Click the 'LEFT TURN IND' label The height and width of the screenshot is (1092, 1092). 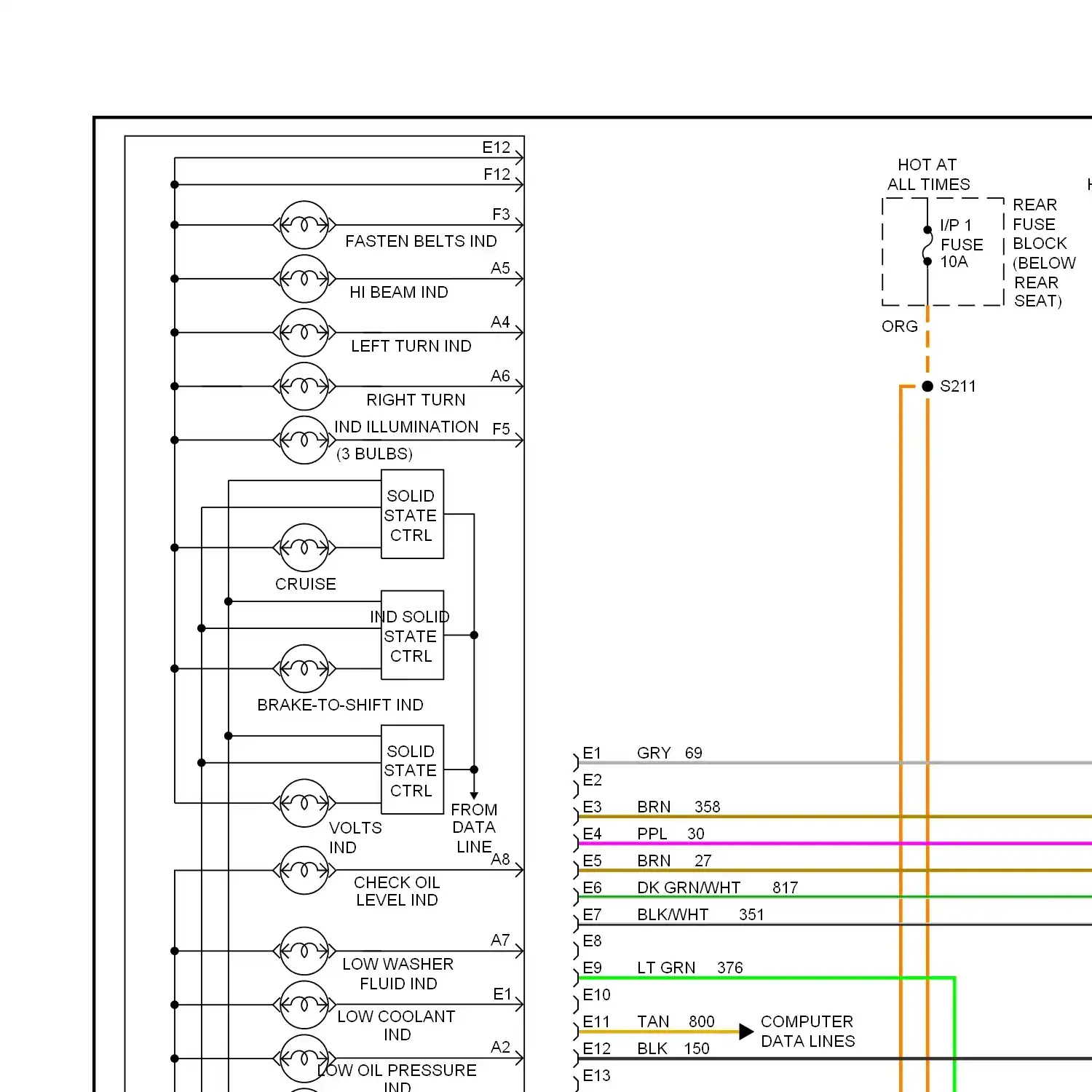point(411,346)
